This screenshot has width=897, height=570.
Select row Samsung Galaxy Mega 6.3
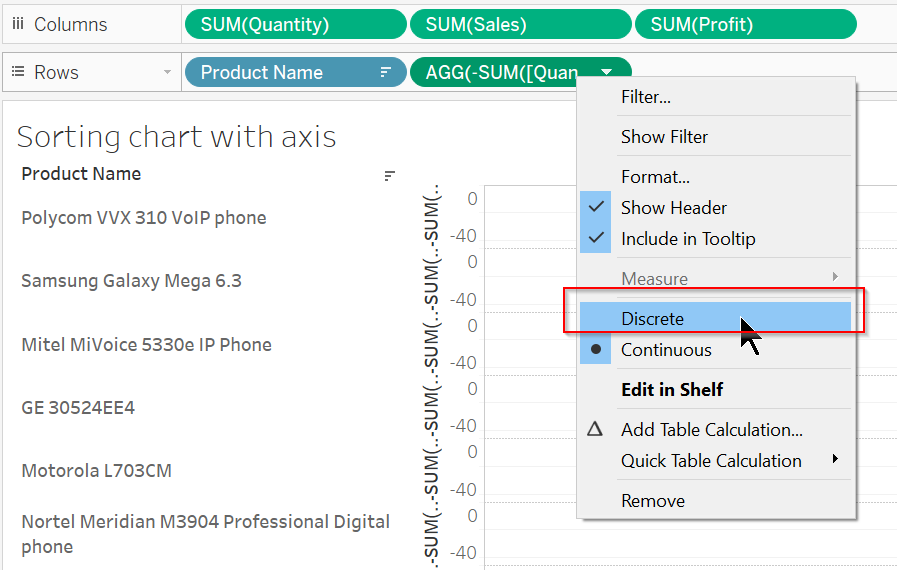click(132, 281)
